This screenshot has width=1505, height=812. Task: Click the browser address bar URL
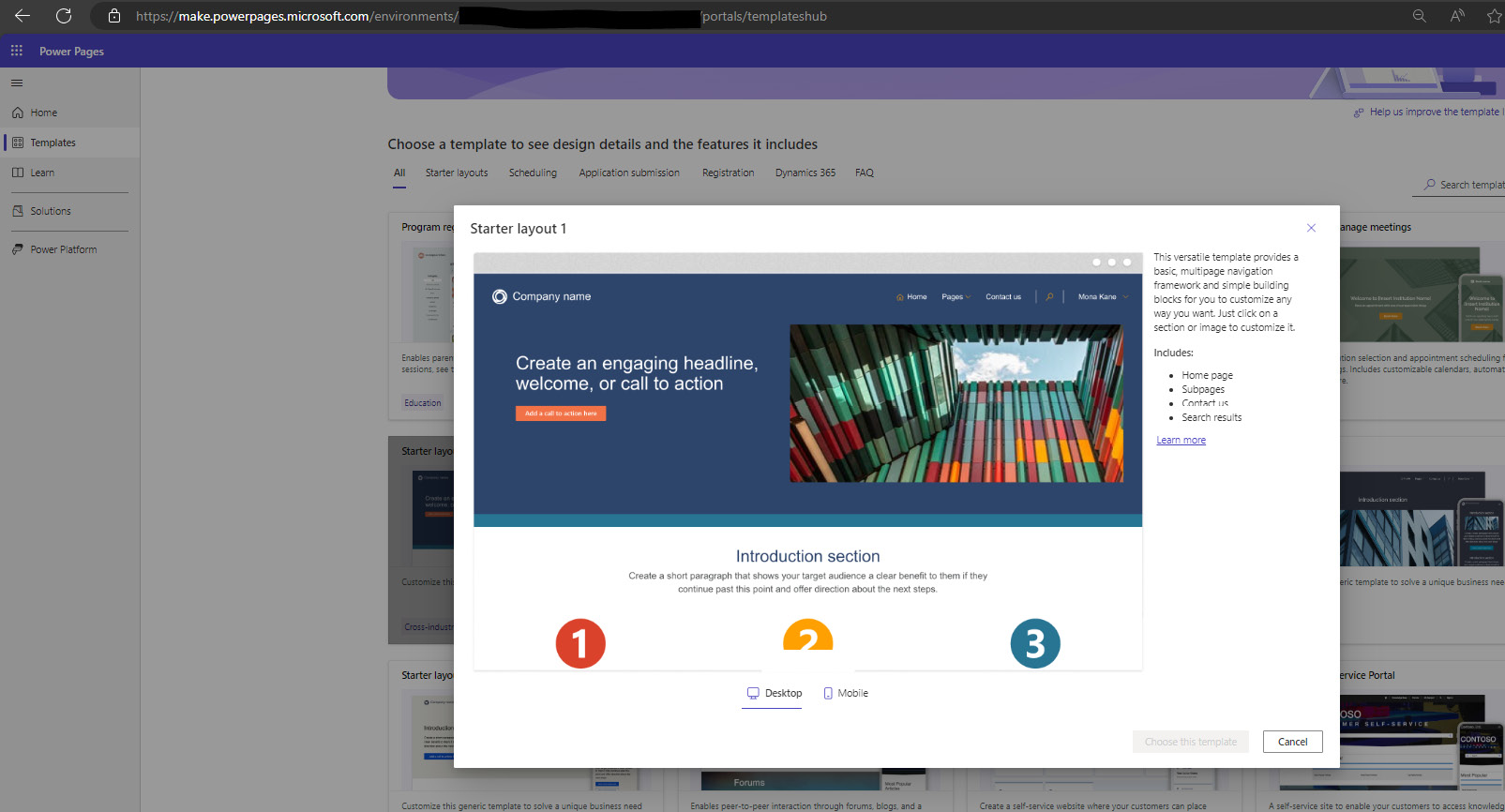[x=481, y=16]
